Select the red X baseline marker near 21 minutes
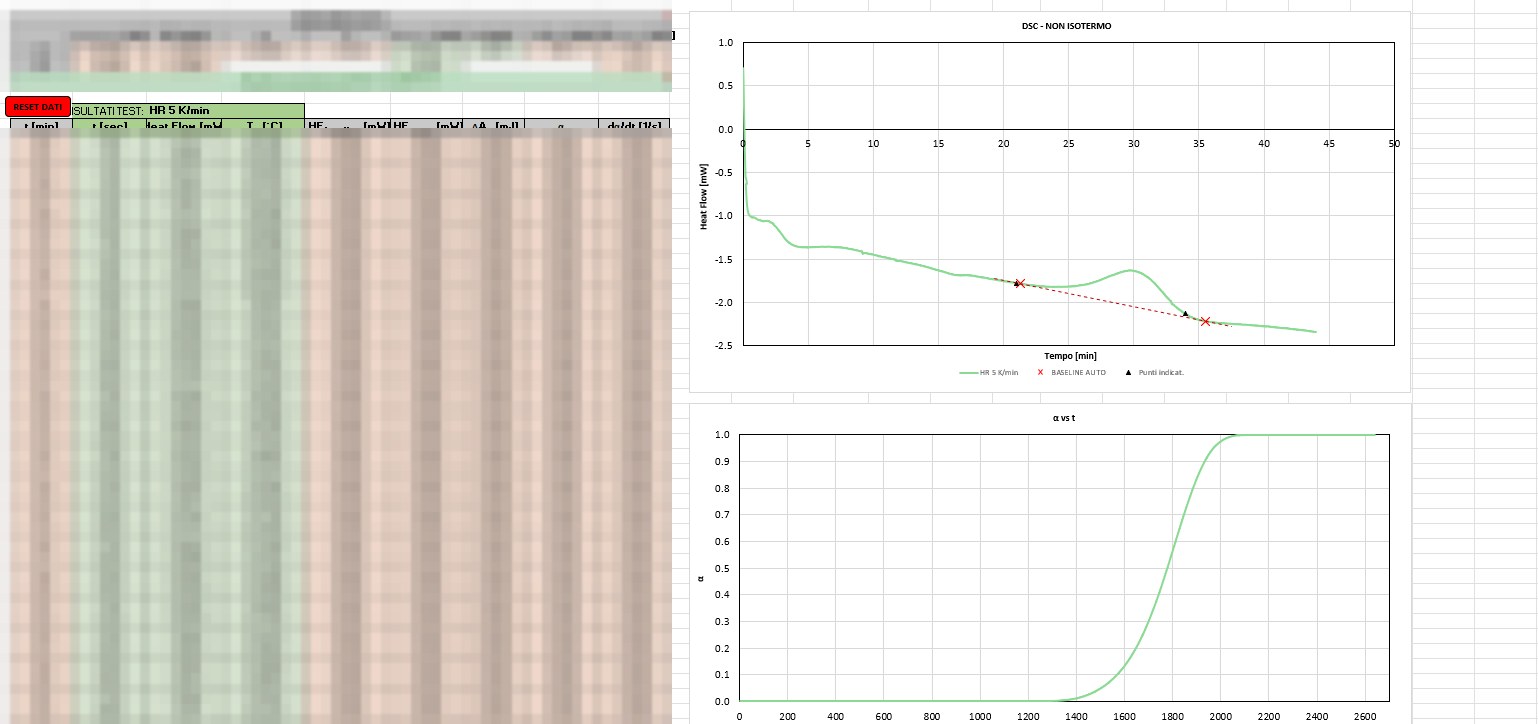This screenshot has width=1538, height=724. pyautogui.click(x=1020, y=283)
